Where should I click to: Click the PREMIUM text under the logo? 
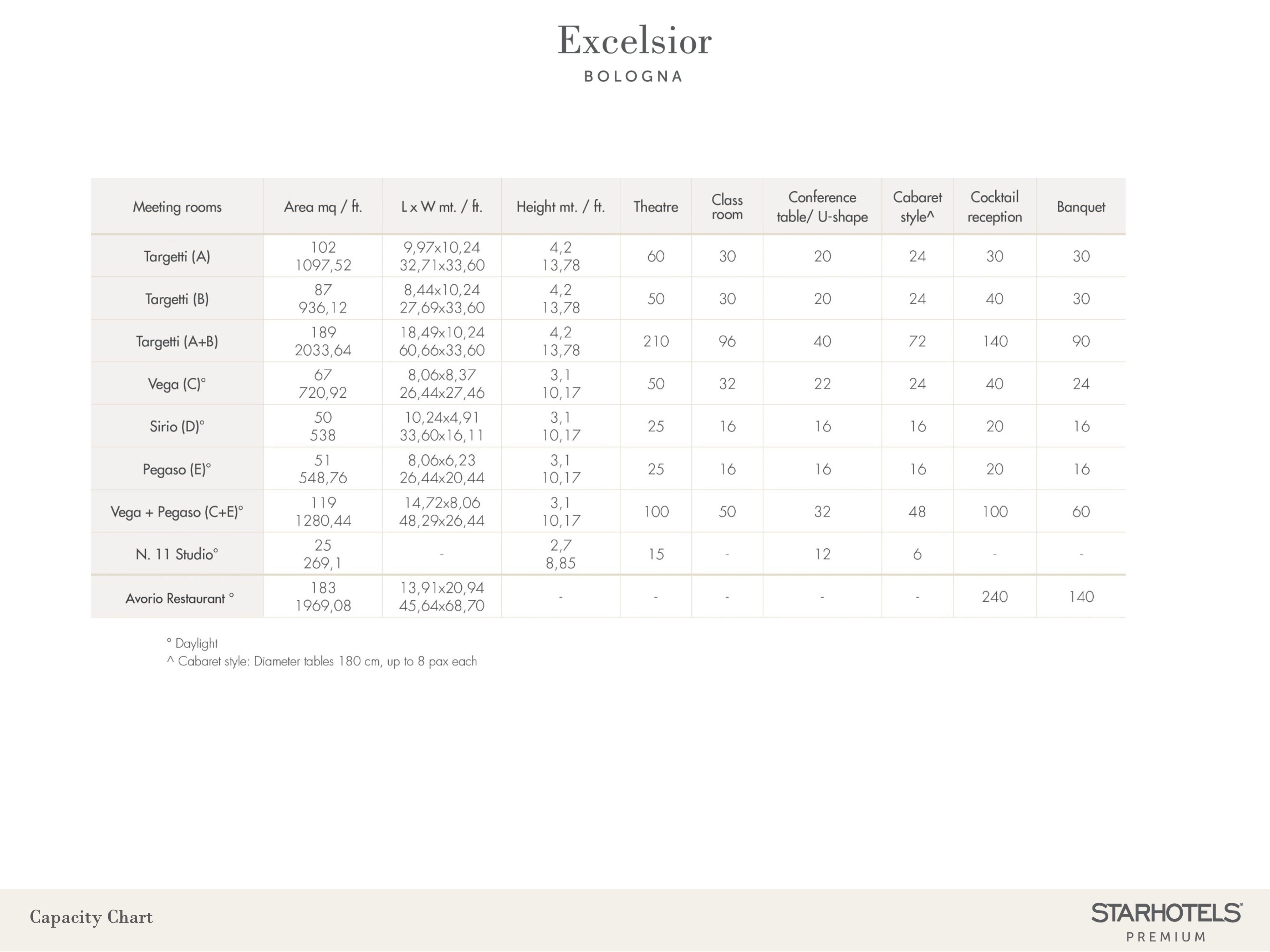[x=1166, y=937]
